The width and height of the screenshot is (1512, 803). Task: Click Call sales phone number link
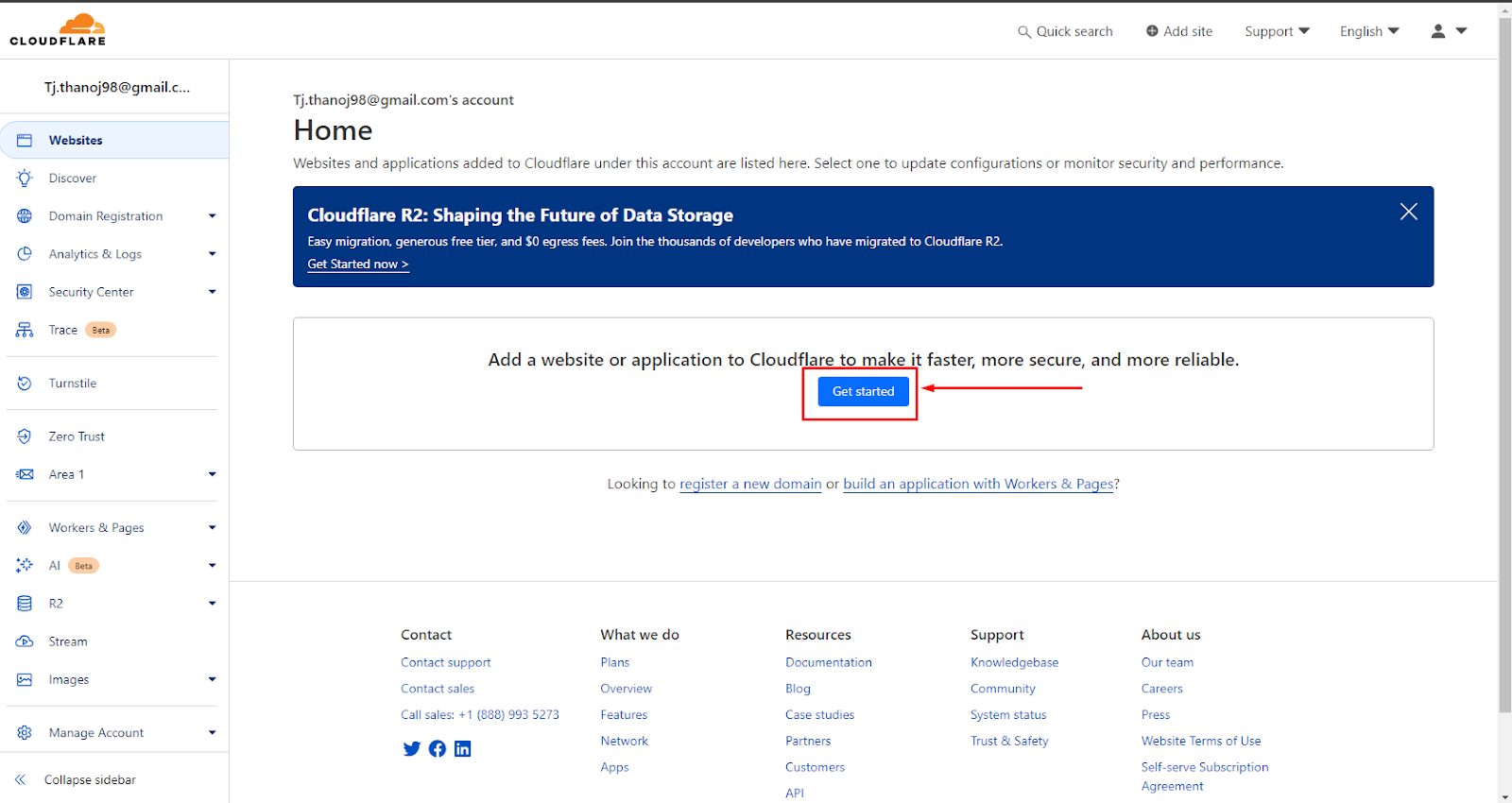point(480,715)
